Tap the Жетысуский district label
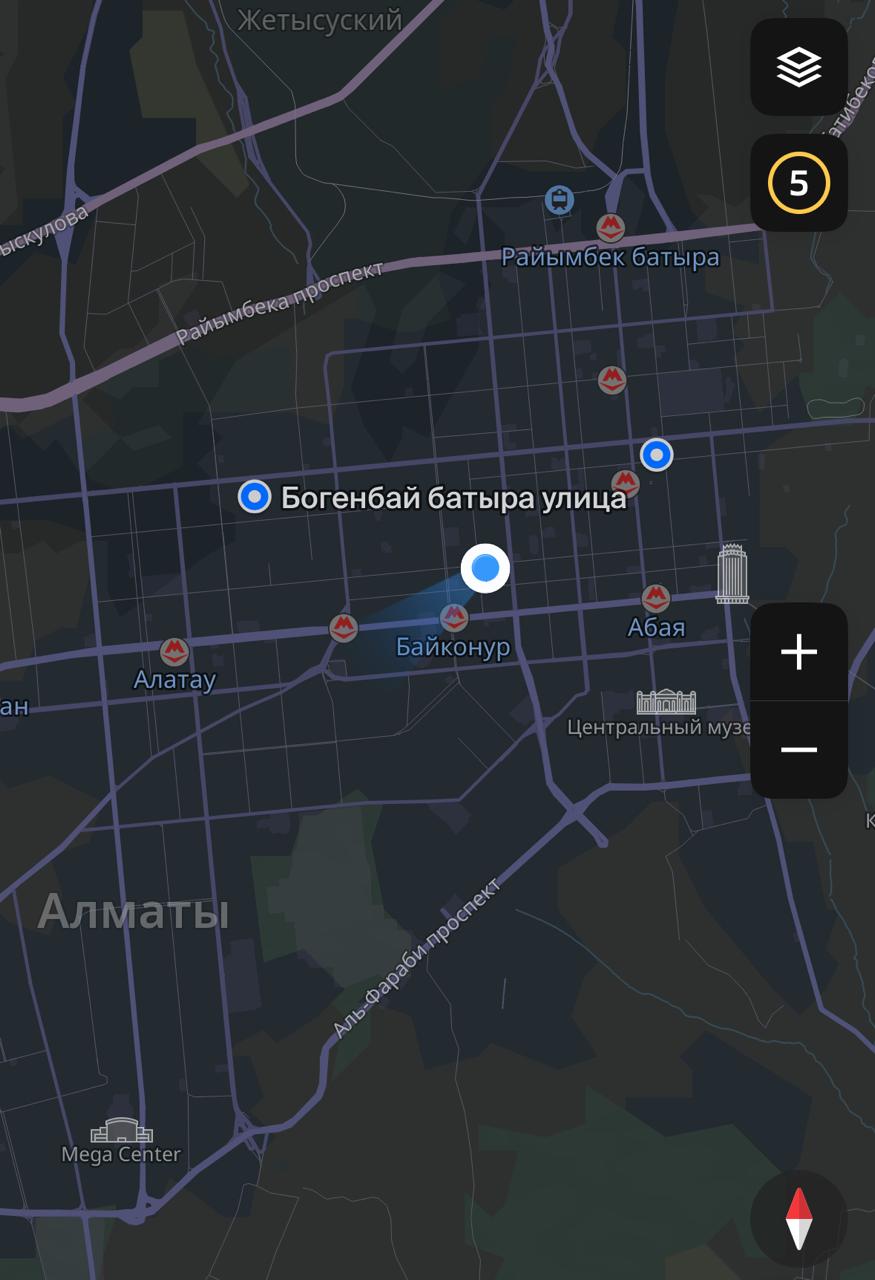 click(x=320, y=19)
